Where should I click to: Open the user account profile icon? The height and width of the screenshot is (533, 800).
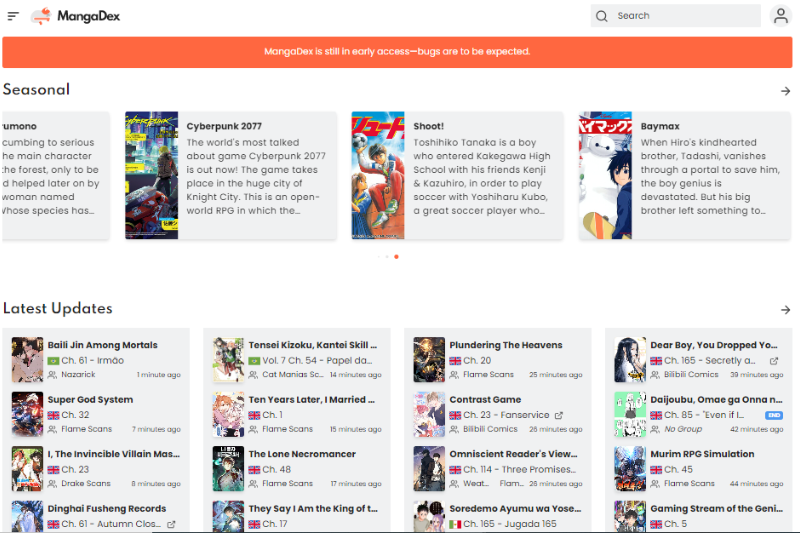click(x=781, y=16)
